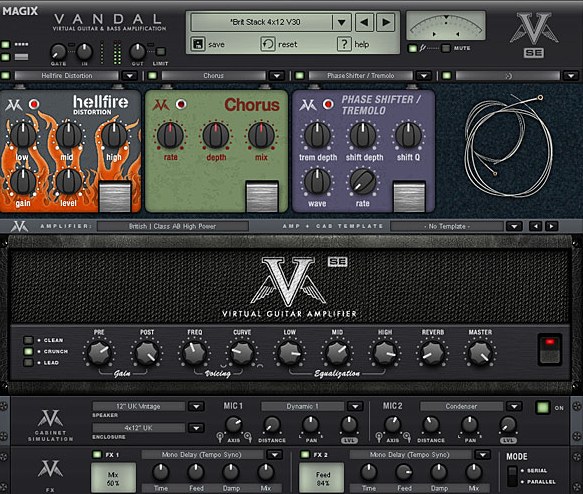Go to next preset with right arrow
The image size is (583, 494).
[x=386, y=22]
